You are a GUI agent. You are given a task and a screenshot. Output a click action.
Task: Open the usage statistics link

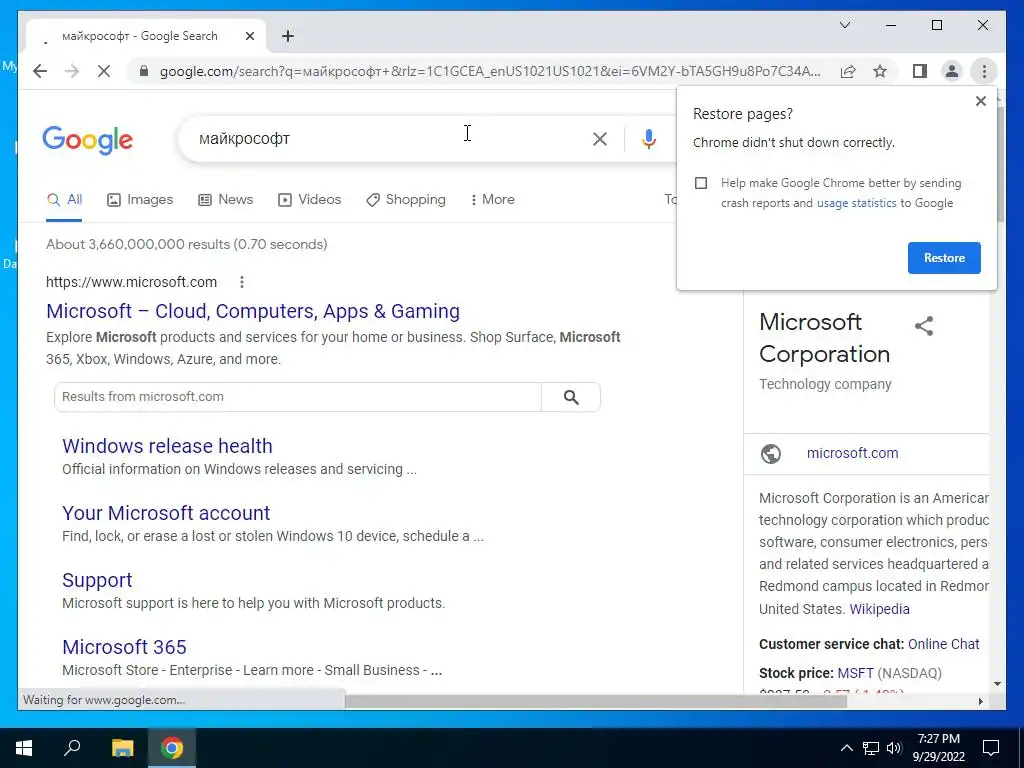tap(856, 203)
